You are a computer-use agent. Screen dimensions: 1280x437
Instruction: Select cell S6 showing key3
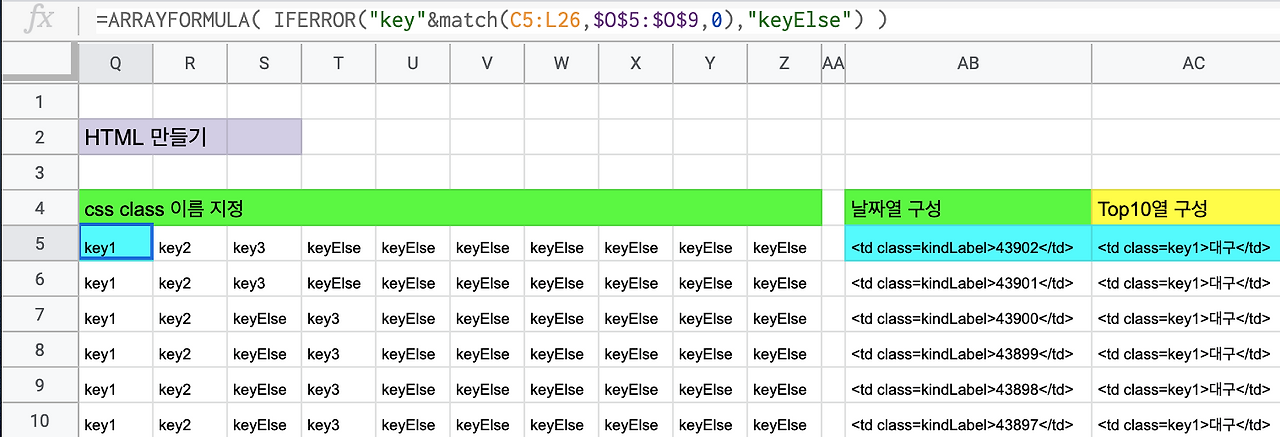[x=264, y=279]
